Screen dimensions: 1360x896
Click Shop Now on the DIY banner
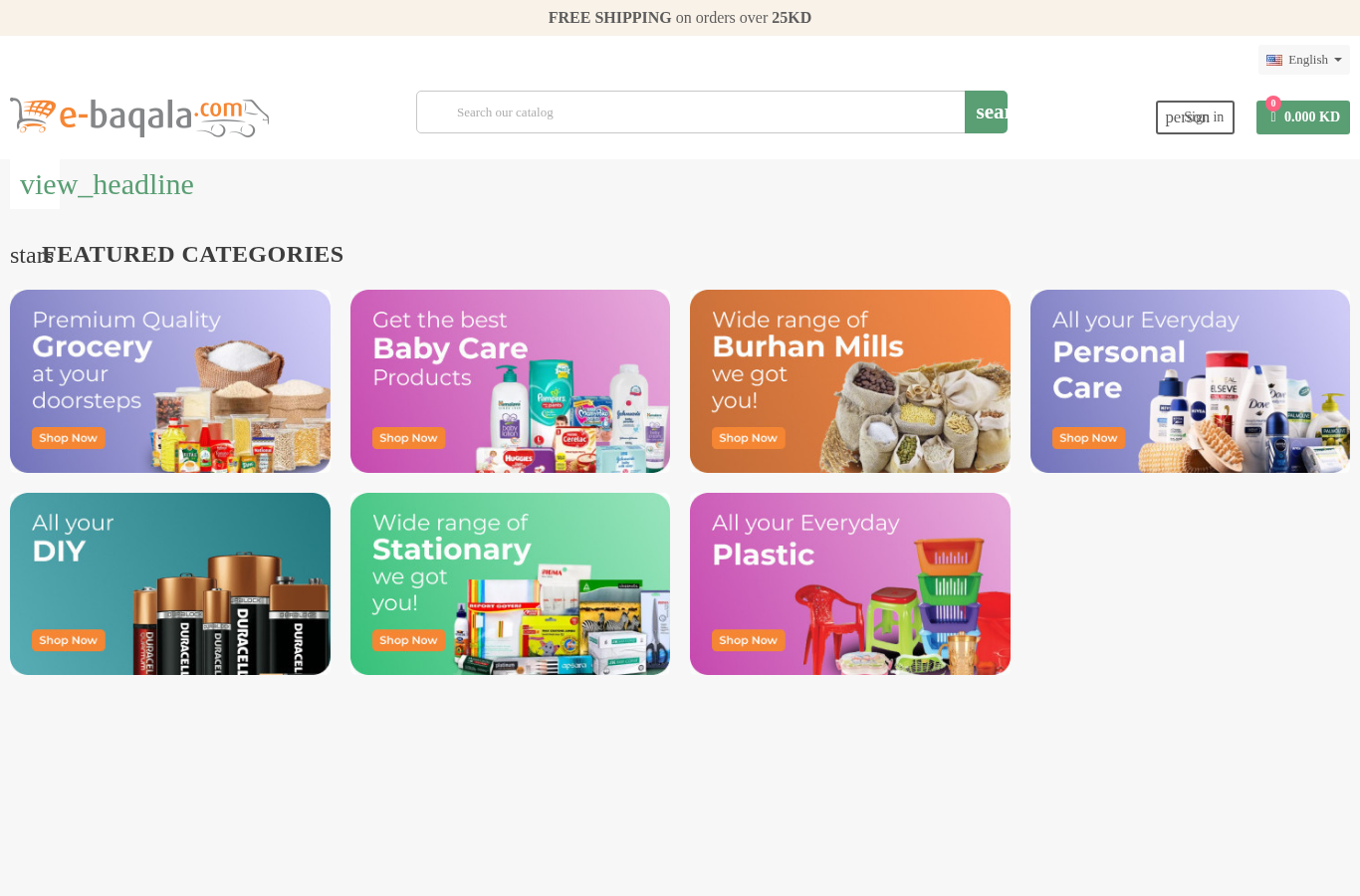tap(69, 640)
